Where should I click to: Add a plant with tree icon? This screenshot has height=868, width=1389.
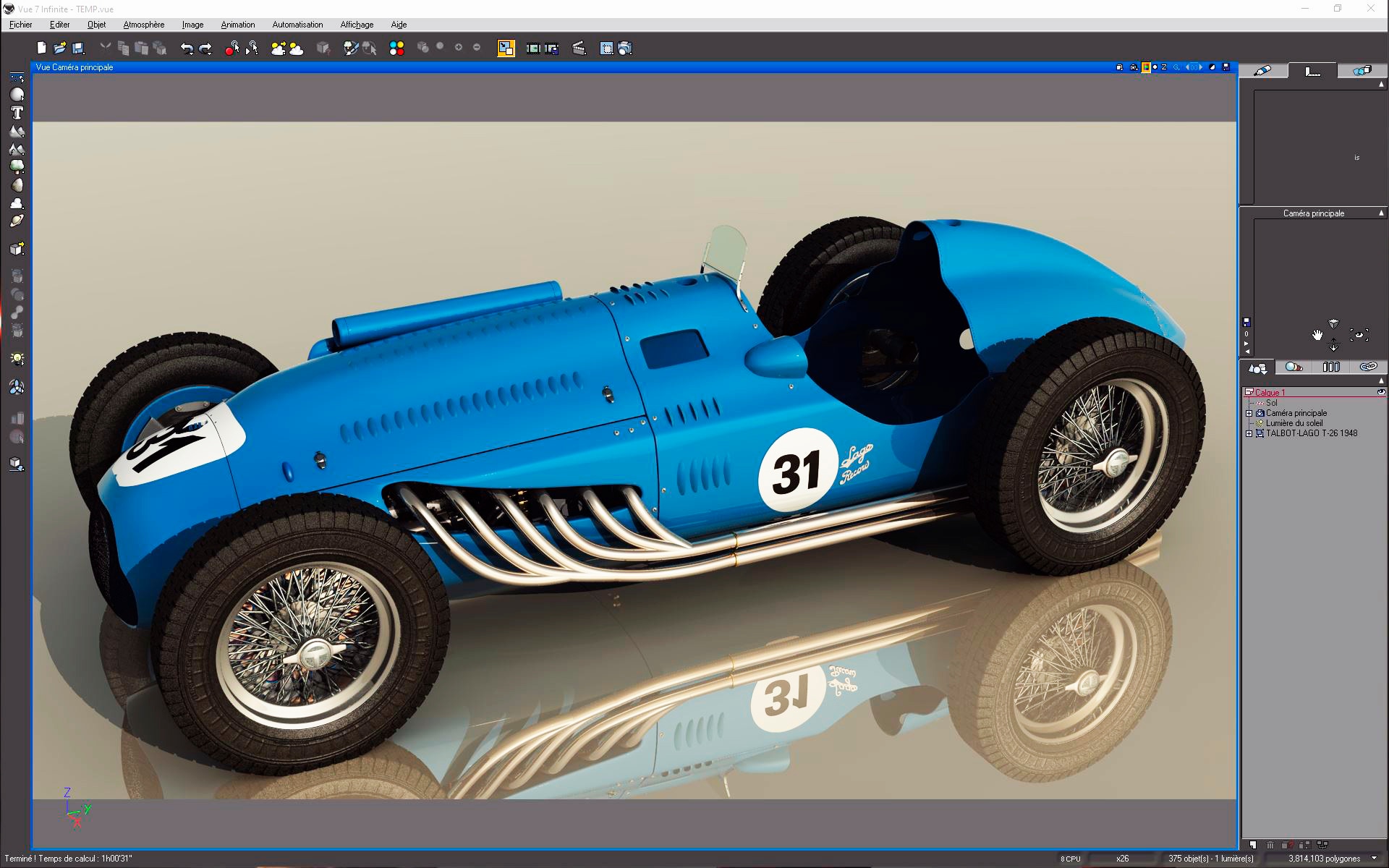17,166
